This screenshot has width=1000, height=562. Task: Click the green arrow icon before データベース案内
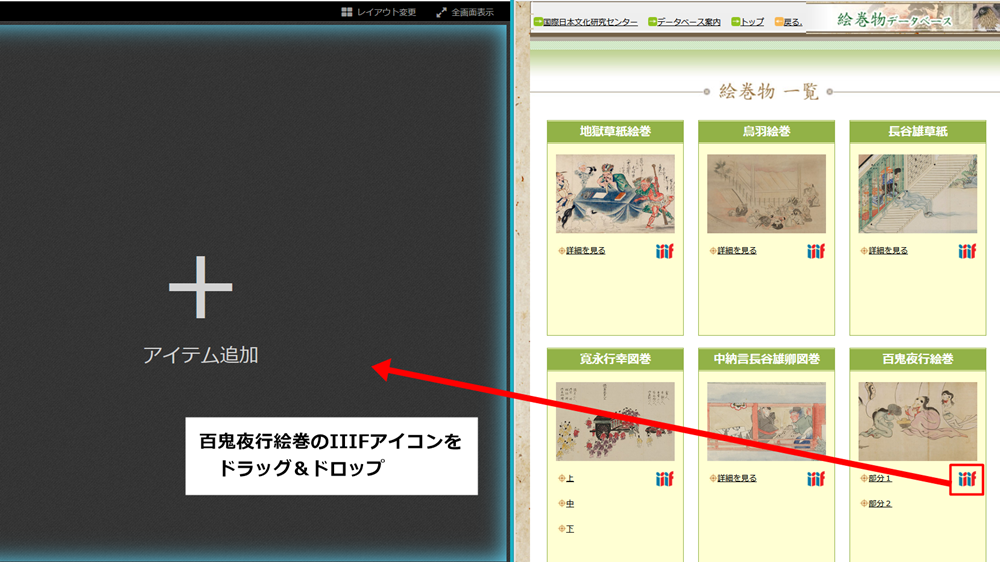[x=652, y=22]
